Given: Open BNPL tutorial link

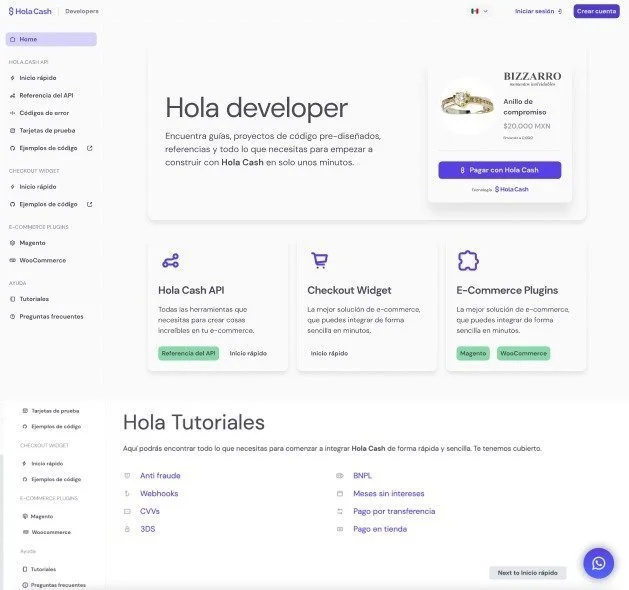Looking at the screenshot, I should click(x=362, y=476).
